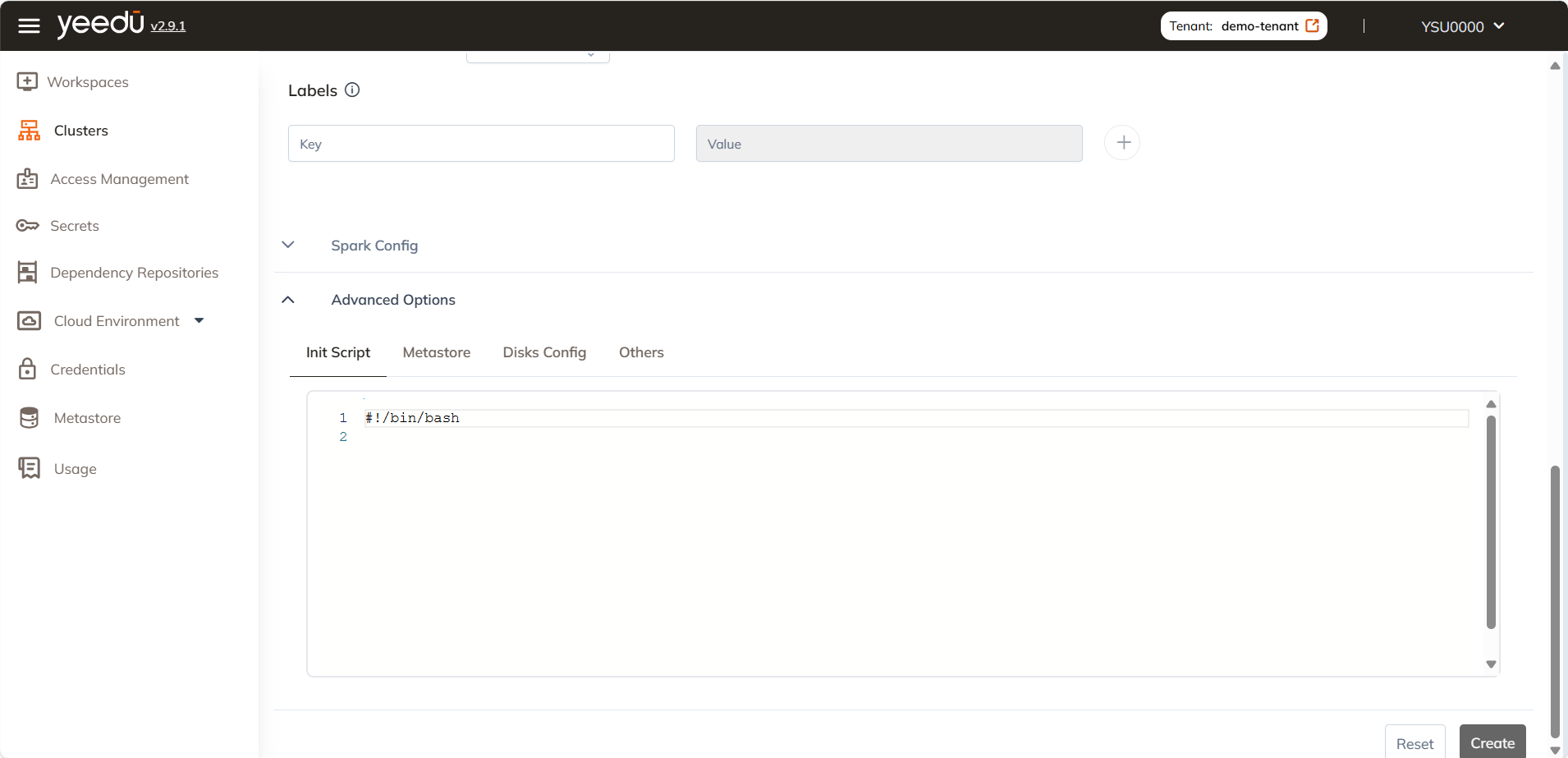
Task: Open Access Management
Action: (119, 178)
